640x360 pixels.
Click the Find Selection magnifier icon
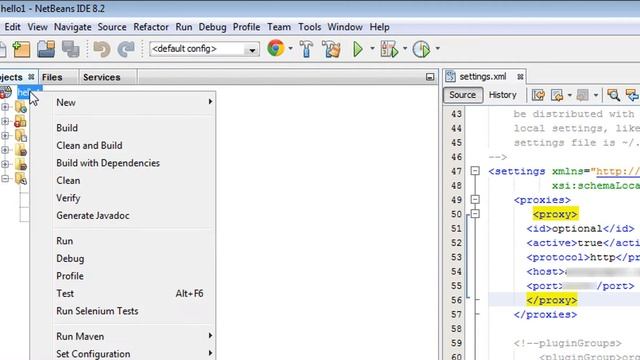[613, 95]
